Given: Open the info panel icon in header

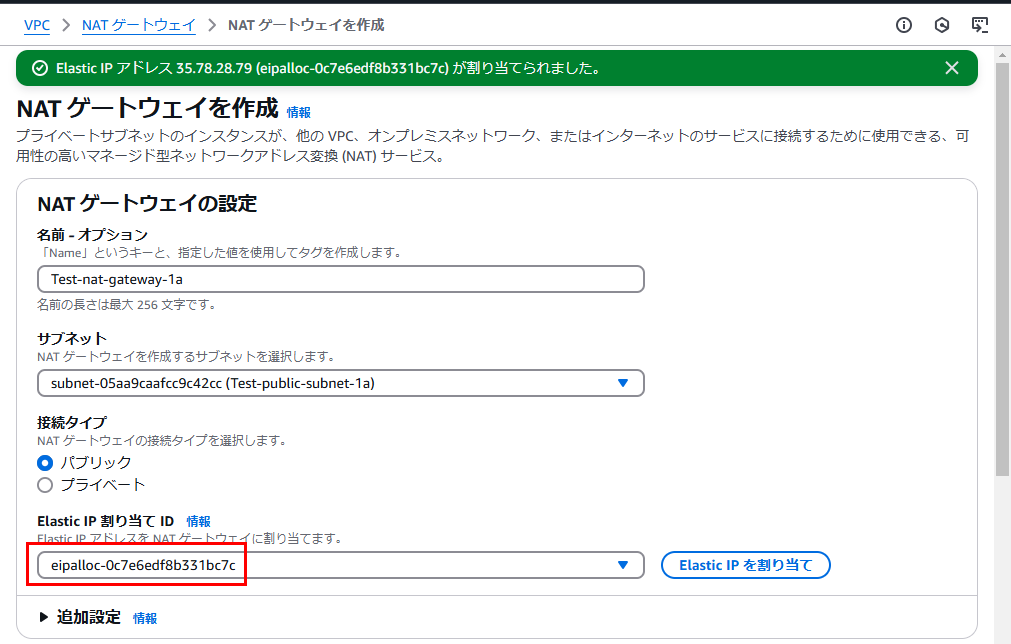Looking at the screenshot, I should (904, 25).
